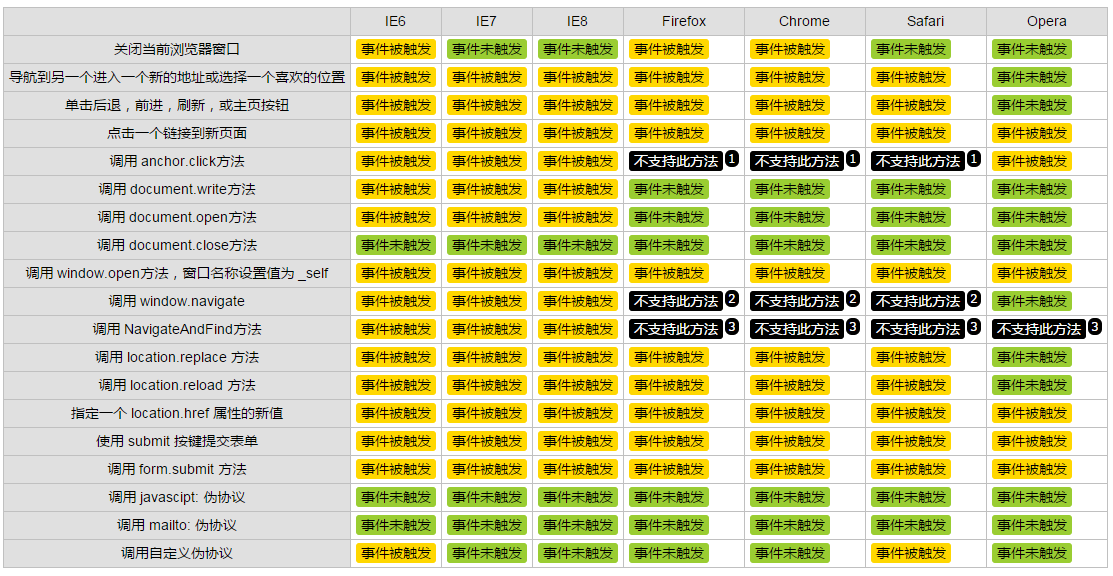Click row label 调用 document.open方法
This screenshot has width=1113, height=576.
click(177, 217)
